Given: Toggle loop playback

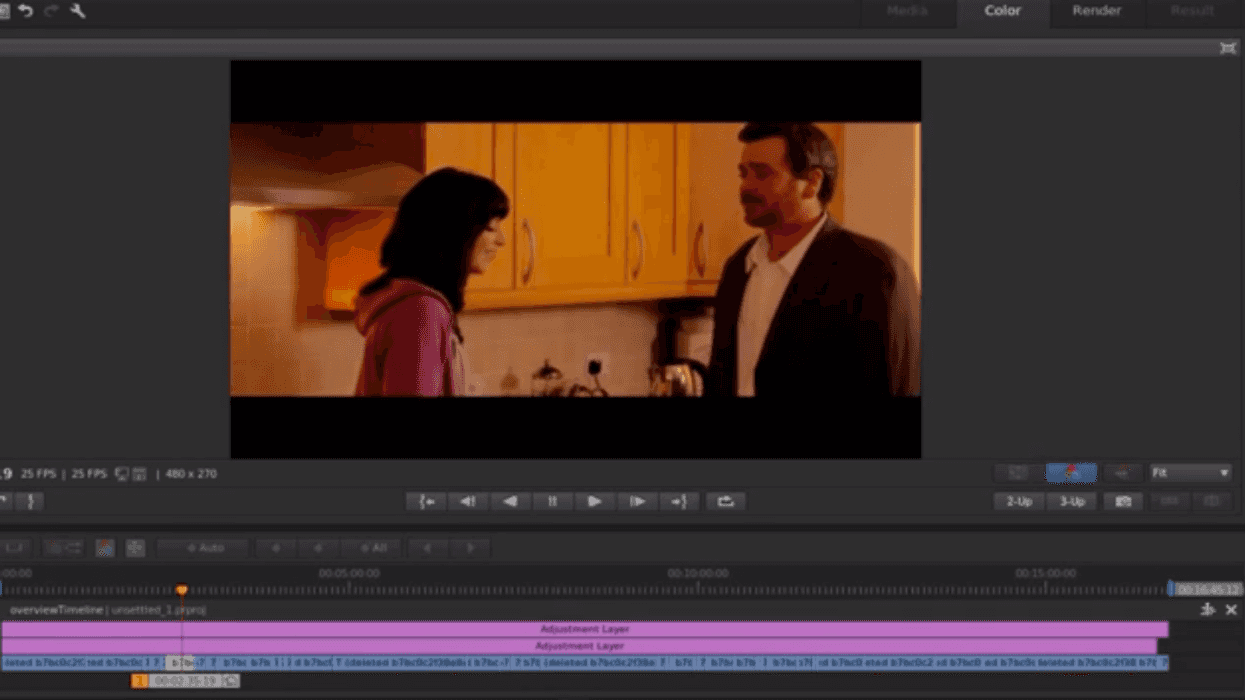Looking at the screenshot, I should click(726, 502).
